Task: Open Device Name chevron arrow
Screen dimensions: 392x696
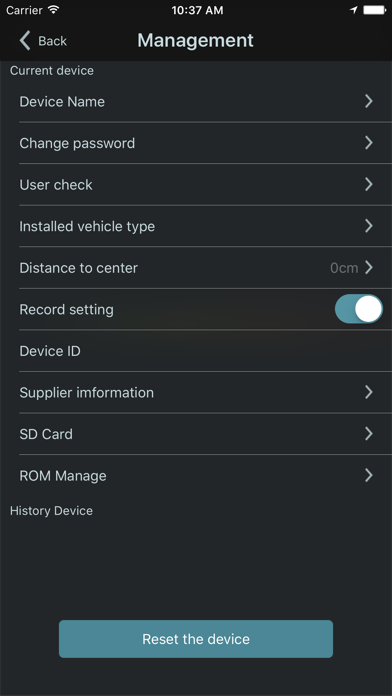Action: (368, 102)
